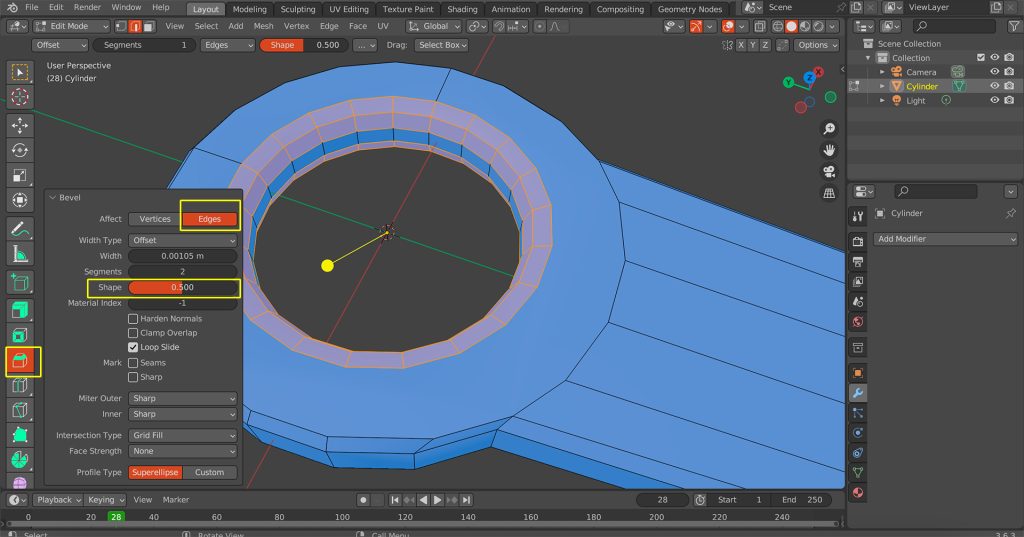The image size is (1024, 537).
Task: Open the Material properties tab icon
Action: click(858, 493)
